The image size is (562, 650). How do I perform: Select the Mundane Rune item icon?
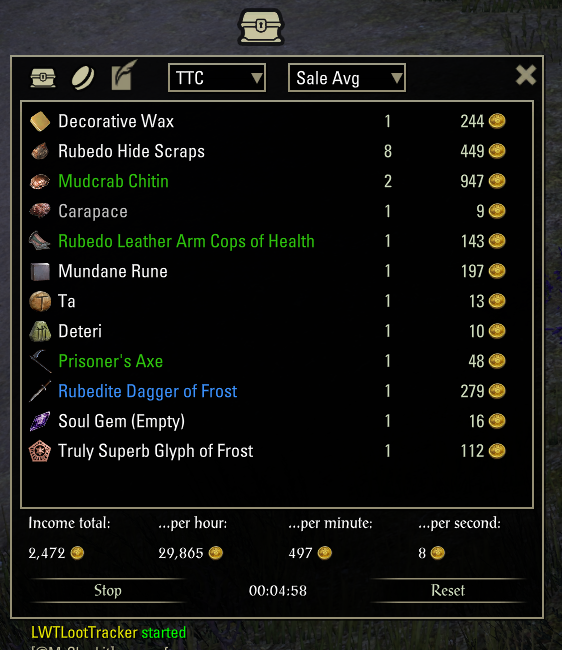pos(40,272)
